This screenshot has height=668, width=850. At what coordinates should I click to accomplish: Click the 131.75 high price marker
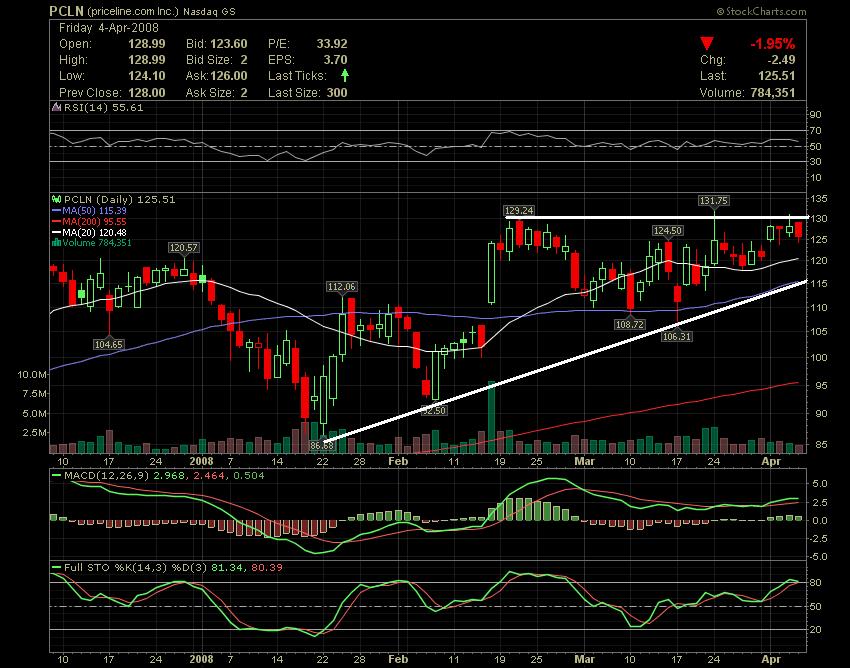714,201
